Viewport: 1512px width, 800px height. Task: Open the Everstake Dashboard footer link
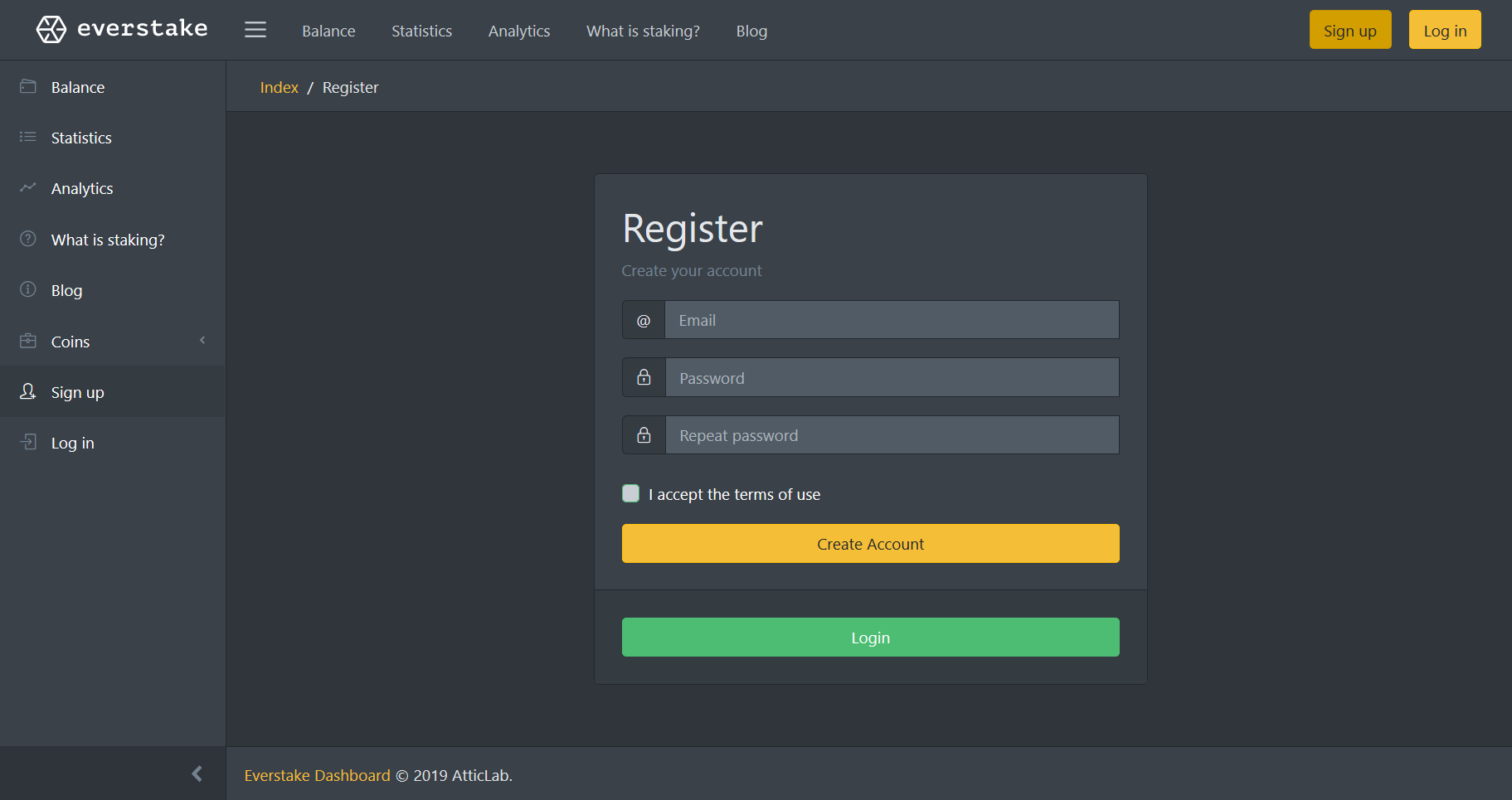[x=317, y=775]
